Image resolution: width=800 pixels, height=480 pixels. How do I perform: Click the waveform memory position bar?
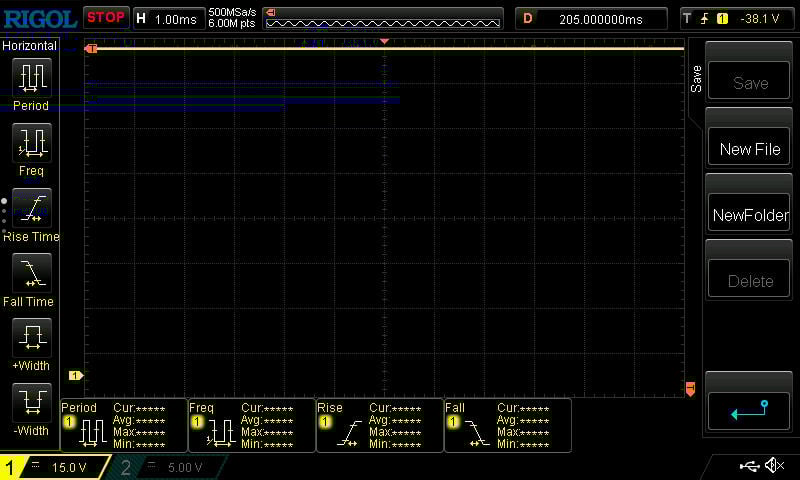383,18
